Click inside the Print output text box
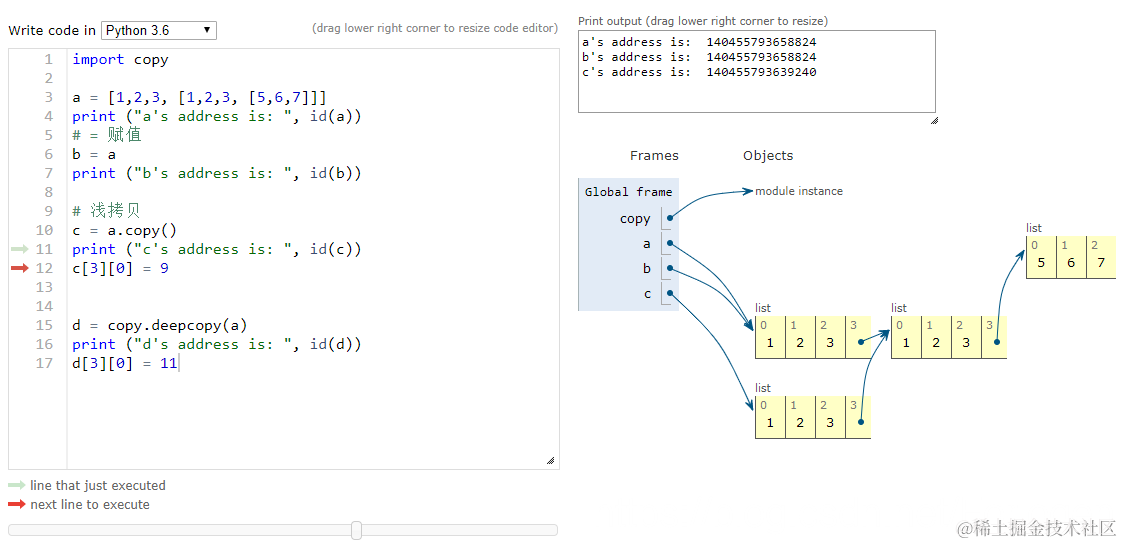Viewport: 1123px width, 545px height. coord(756,72)
